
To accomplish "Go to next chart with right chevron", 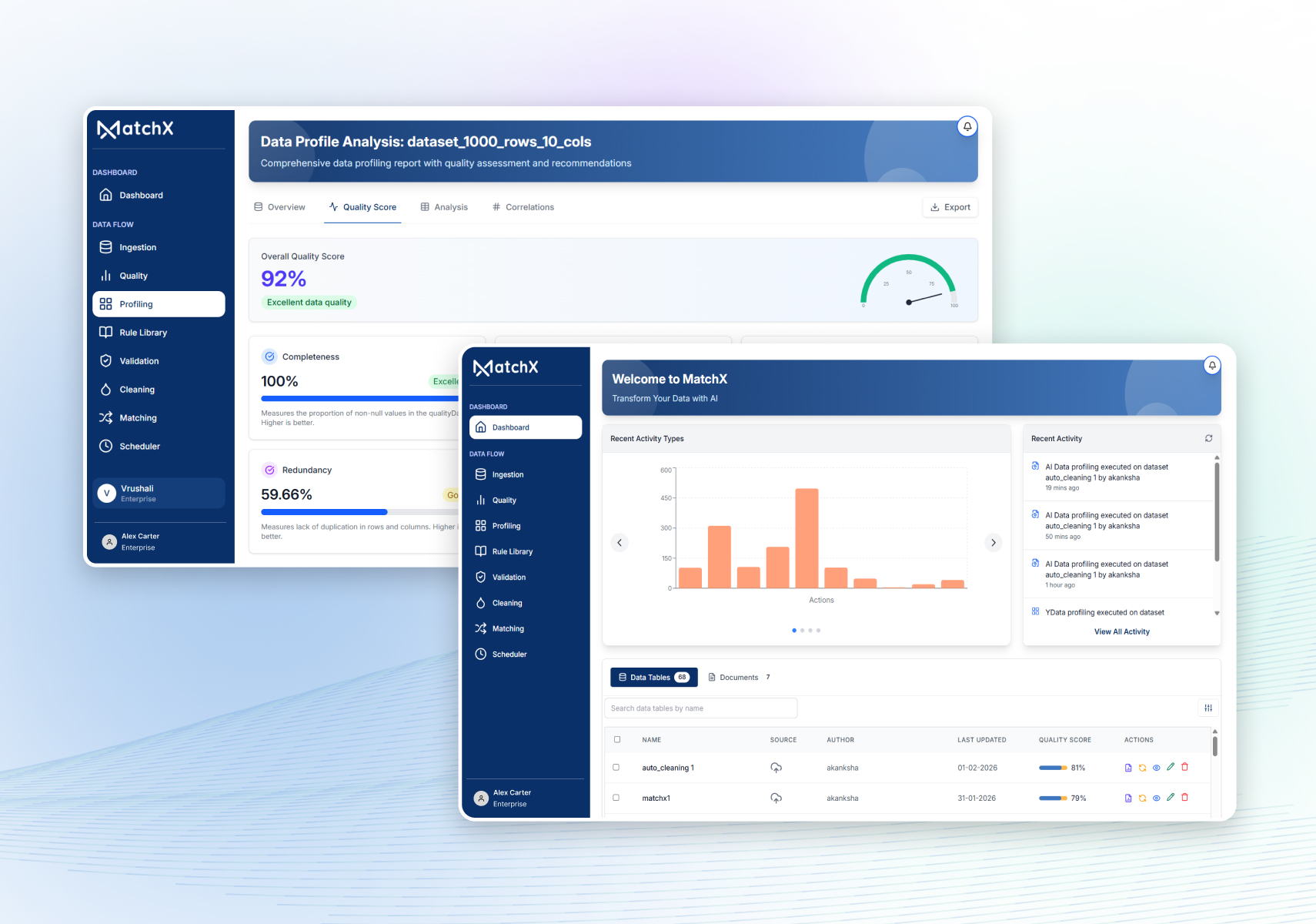I will pyautogui.click(x=994, y=543).
